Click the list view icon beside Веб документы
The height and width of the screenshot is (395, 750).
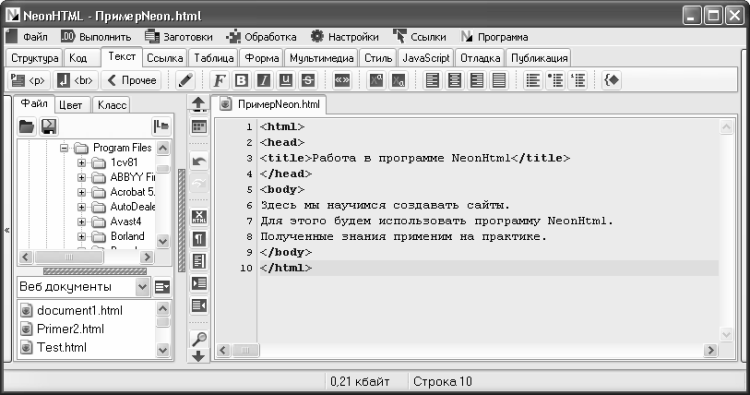point(163,287)
